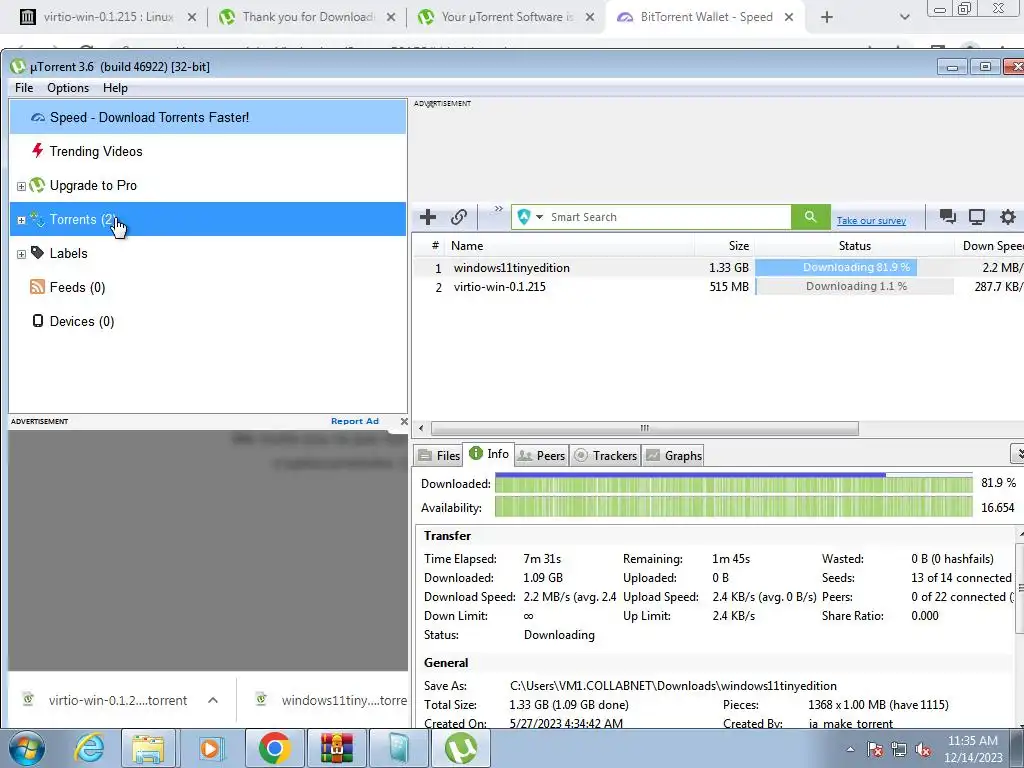This screenshot has width=1024, height=768.
Task: Launch Internet Explorer from the taskbar
Action: [89, 748]
